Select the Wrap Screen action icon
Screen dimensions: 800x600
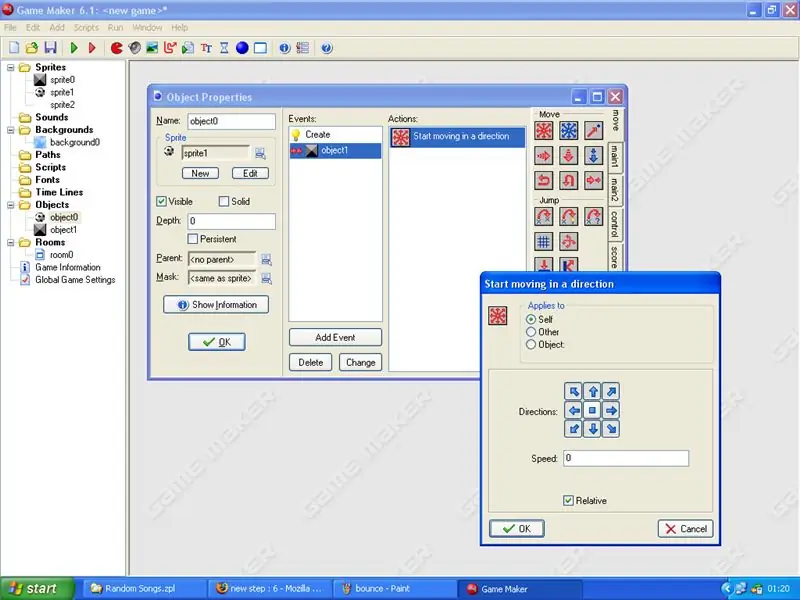pyautogui.click(x=569, y=241)
